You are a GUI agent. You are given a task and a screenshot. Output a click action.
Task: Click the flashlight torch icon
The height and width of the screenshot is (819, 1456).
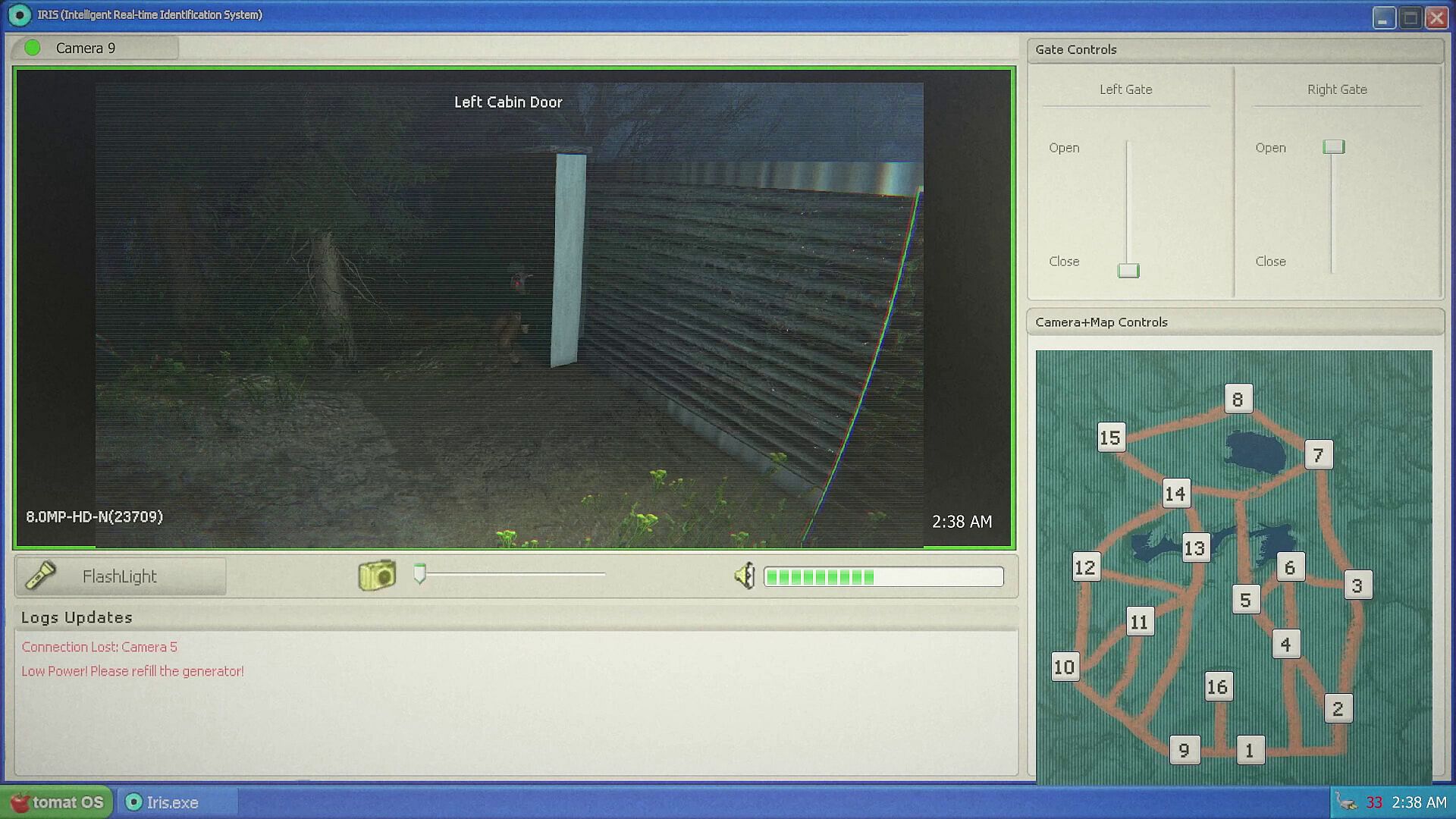(40, 576)
